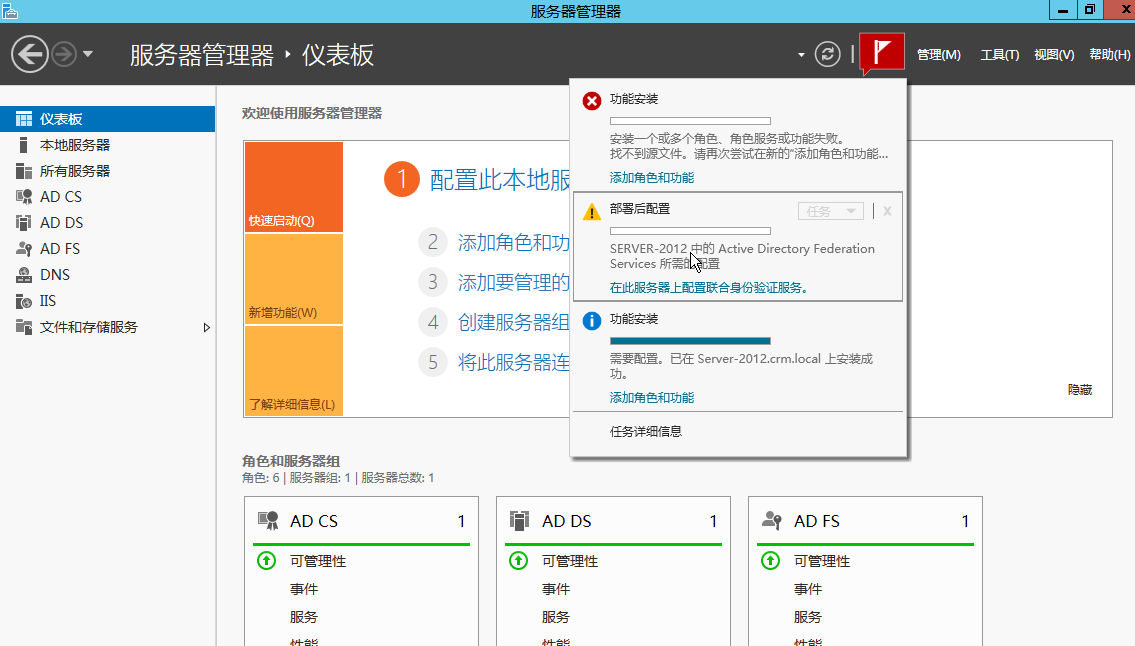Click the back navigation arrow
The width and height of the screenshot is (1135, 646).
pos(30,54)
